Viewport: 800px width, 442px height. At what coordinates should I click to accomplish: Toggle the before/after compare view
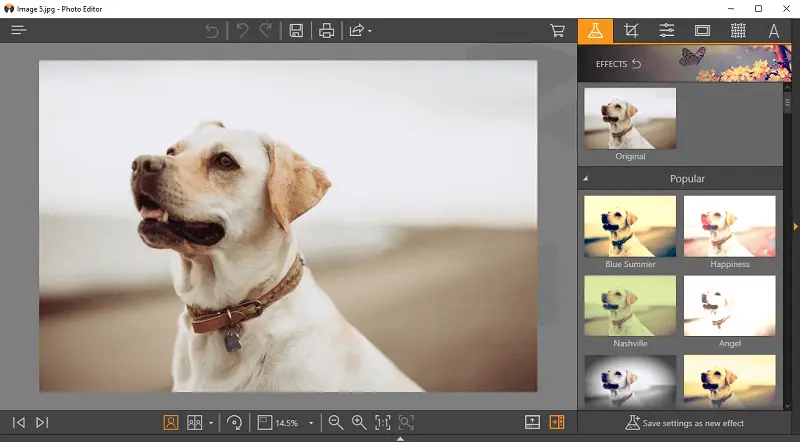pos(196,423)
